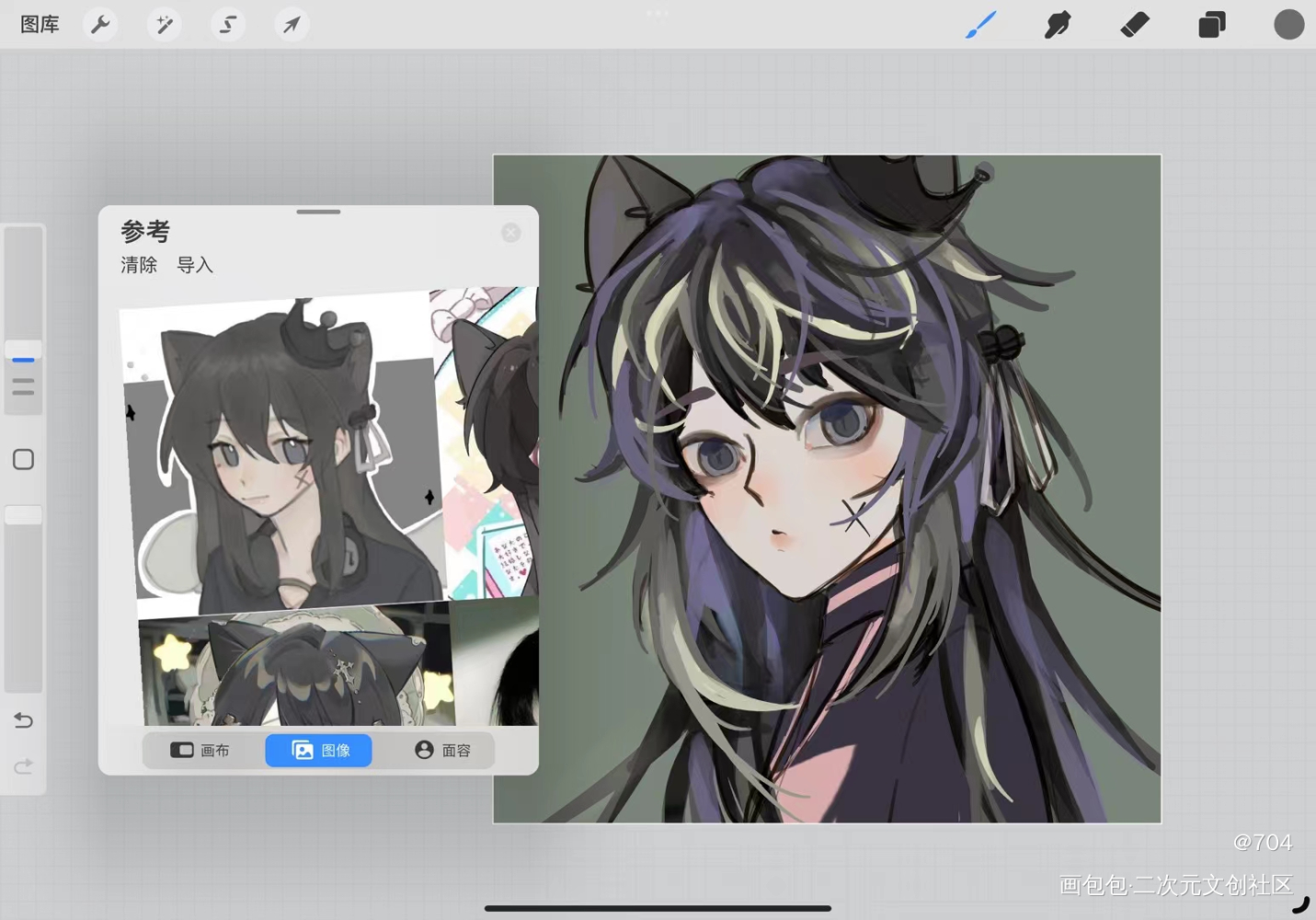Select the Paint brush tool
The width and height of the screenshot is (1316, 920).
click(x=980, y=25)
